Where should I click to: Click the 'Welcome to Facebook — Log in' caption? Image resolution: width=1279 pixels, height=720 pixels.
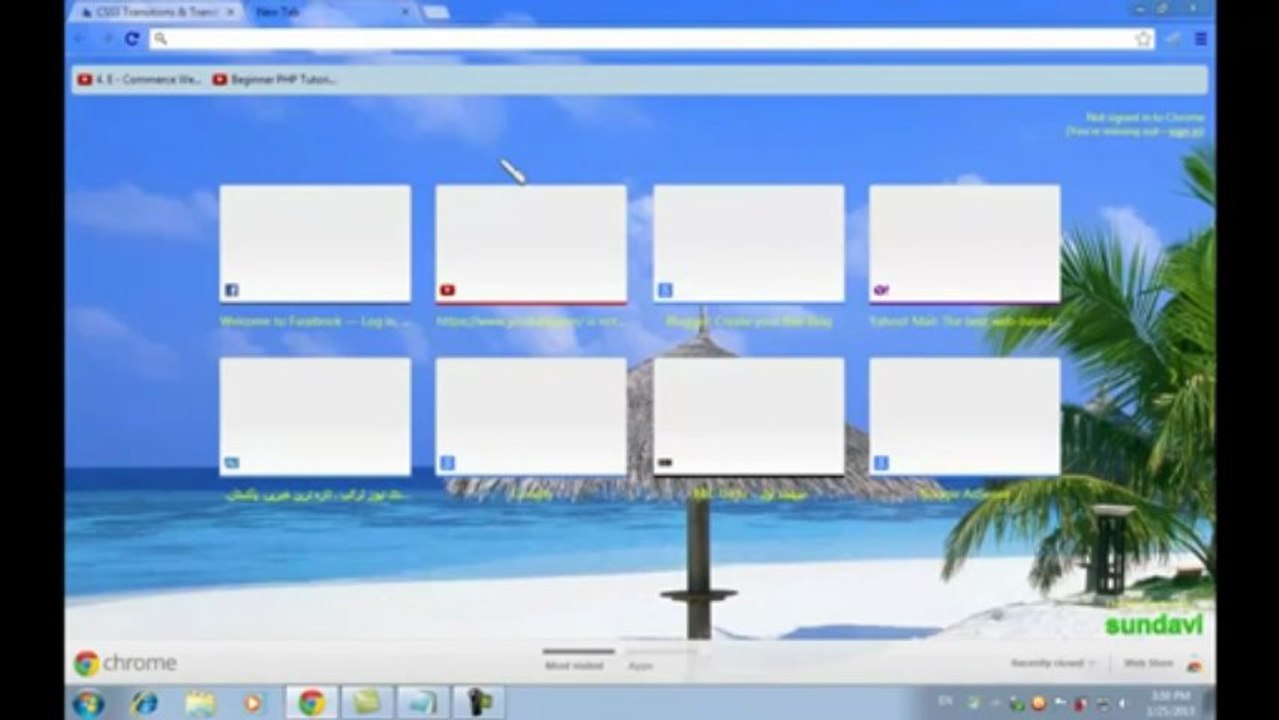tap(315, 322)
